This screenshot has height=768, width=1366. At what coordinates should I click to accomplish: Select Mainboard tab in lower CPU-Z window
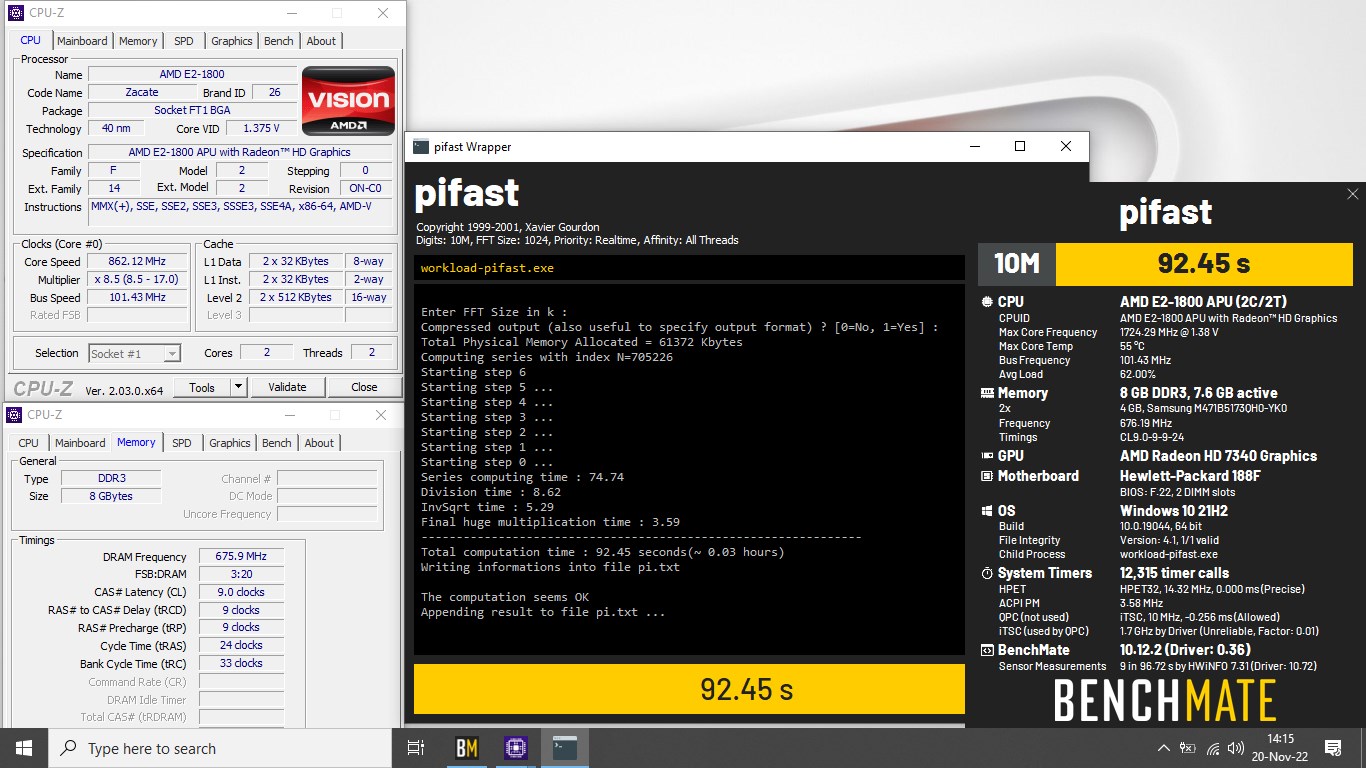[80, 443]
